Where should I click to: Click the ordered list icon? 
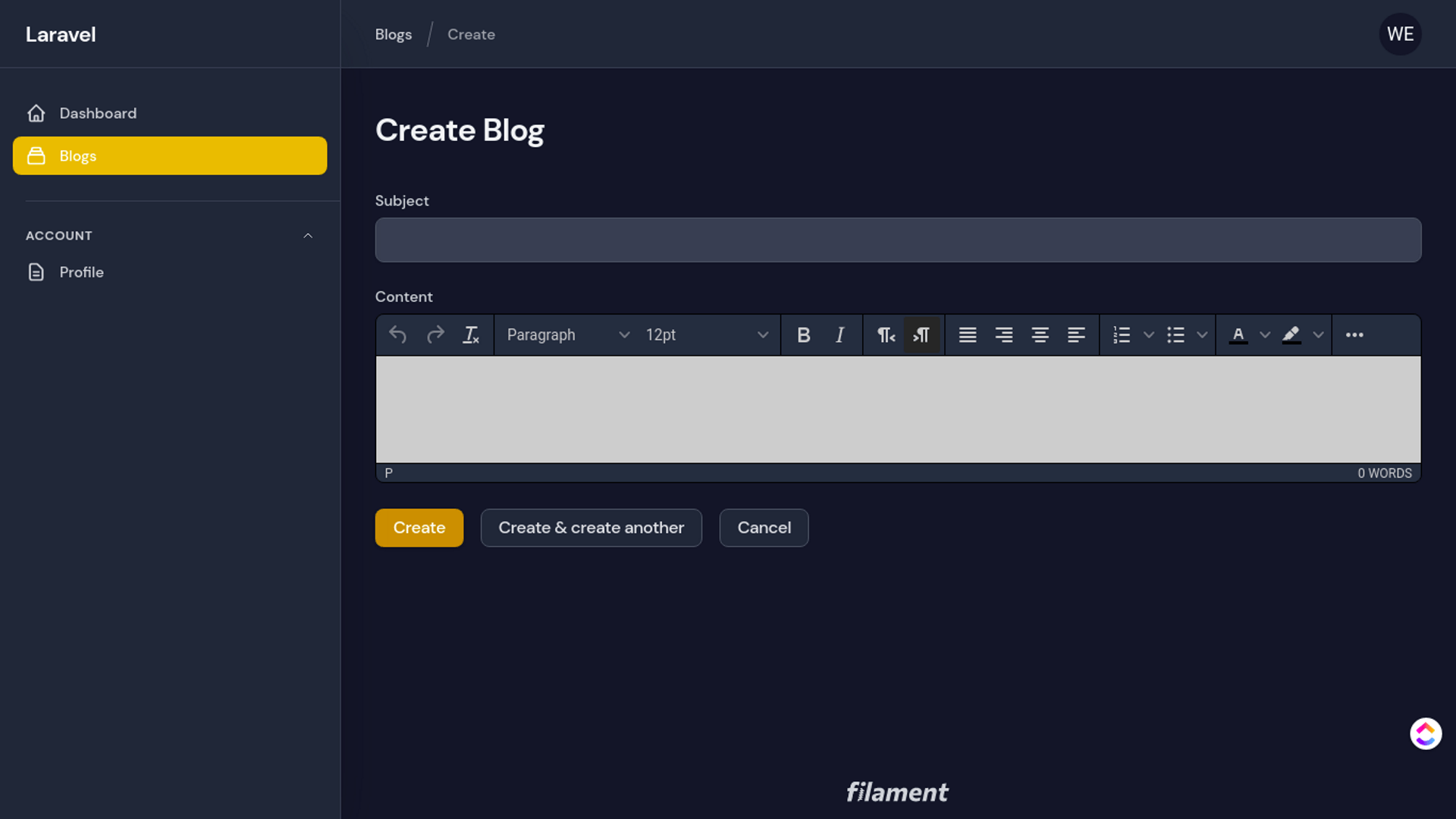[x=1121, y=334]
